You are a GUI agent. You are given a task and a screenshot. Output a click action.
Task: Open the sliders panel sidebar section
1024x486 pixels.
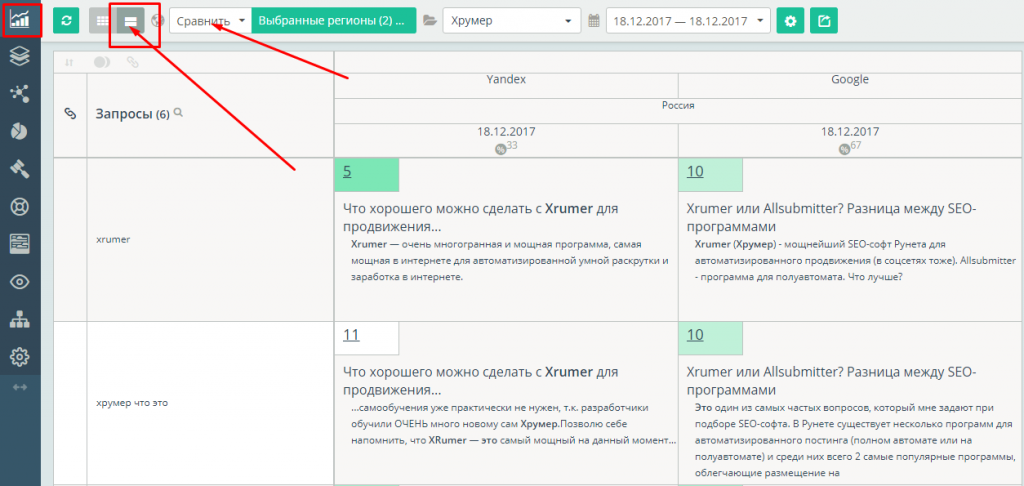point(20,244)
